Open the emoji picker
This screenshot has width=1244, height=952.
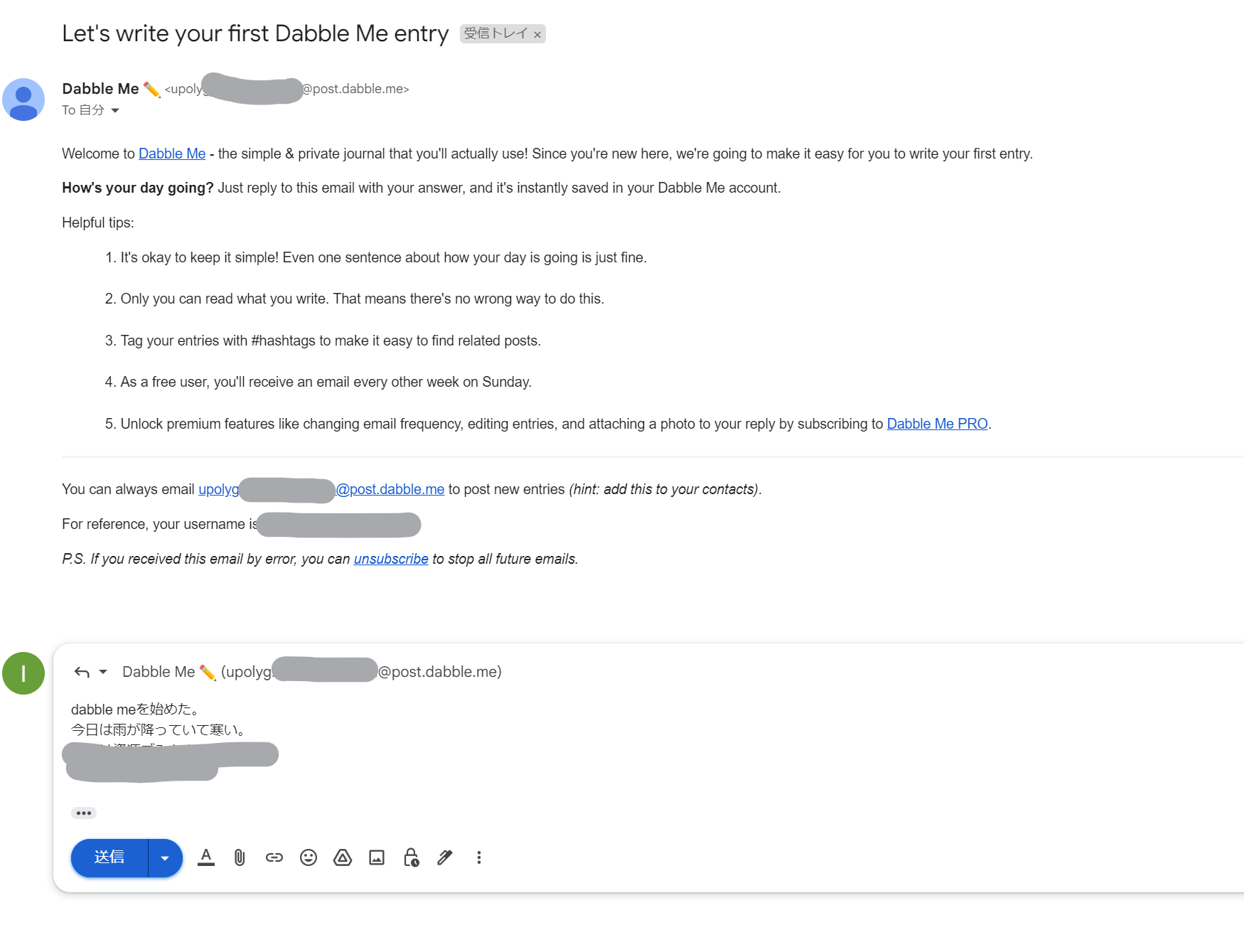click(x=309, y=857)
